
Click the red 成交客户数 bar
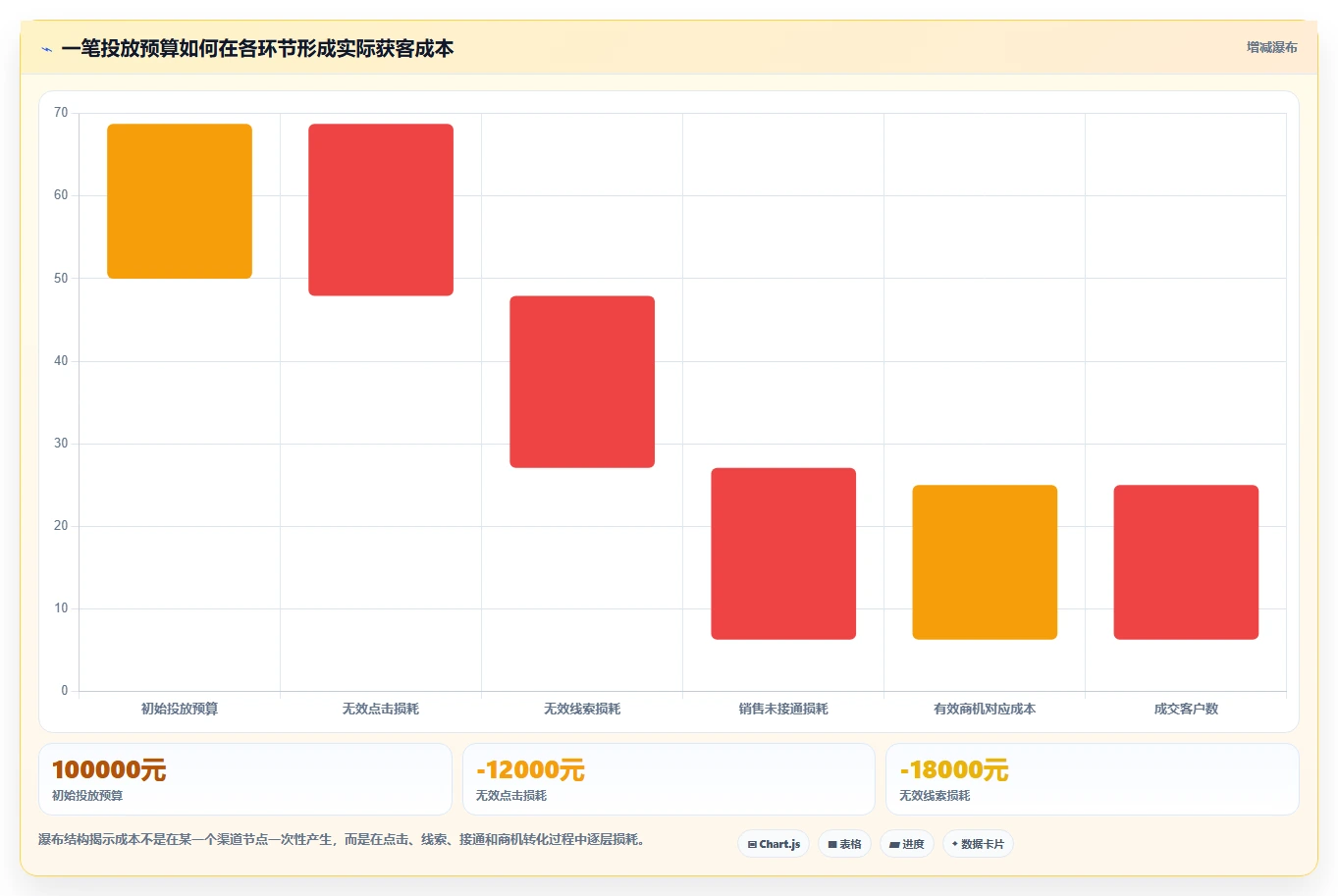(x=1186, y=562)
